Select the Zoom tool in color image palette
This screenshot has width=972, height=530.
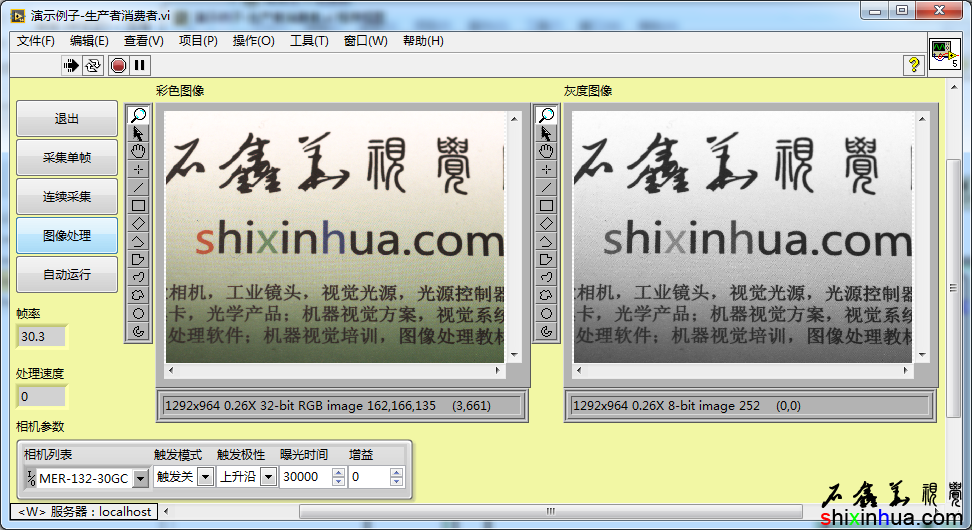[139, 115]
